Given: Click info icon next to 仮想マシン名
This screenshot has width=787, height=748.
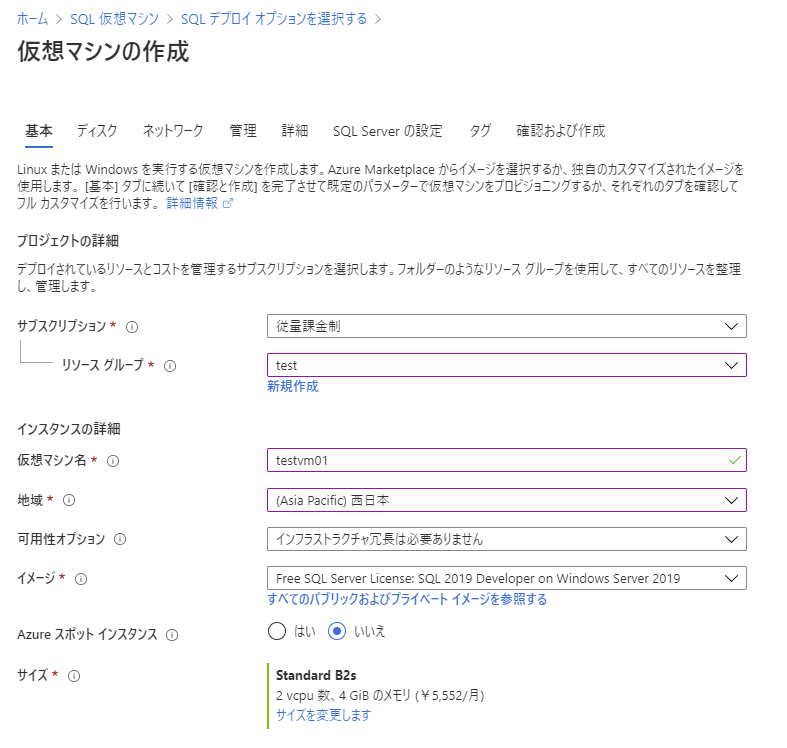Looking at the screenshot, I should point(113,461).
